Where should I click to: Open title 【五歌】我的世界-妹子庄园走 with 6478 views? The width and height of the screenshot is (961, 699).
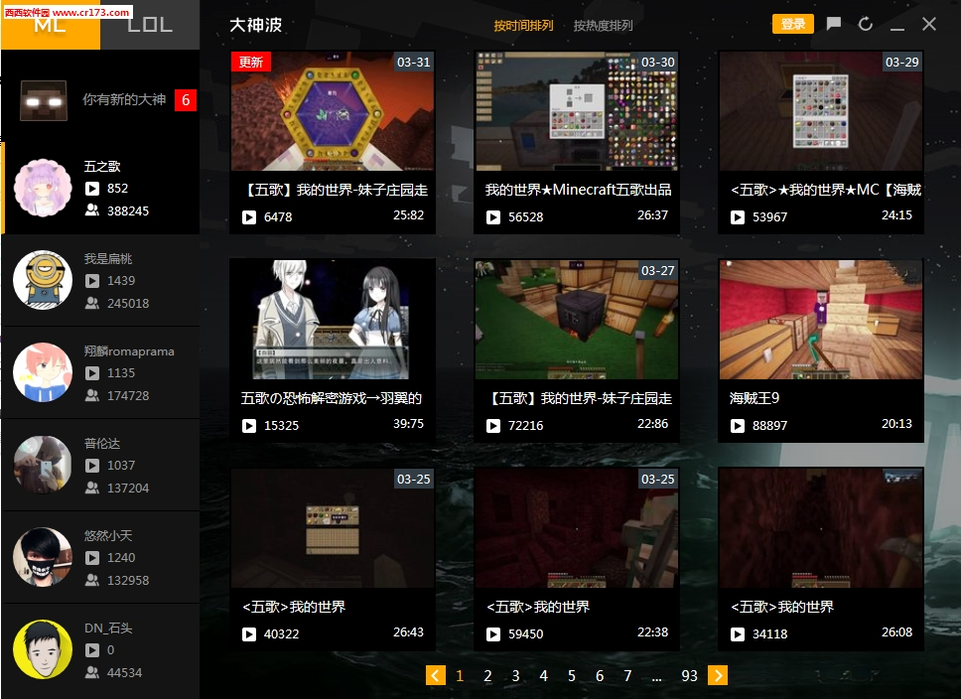click(x=335, y=190)
